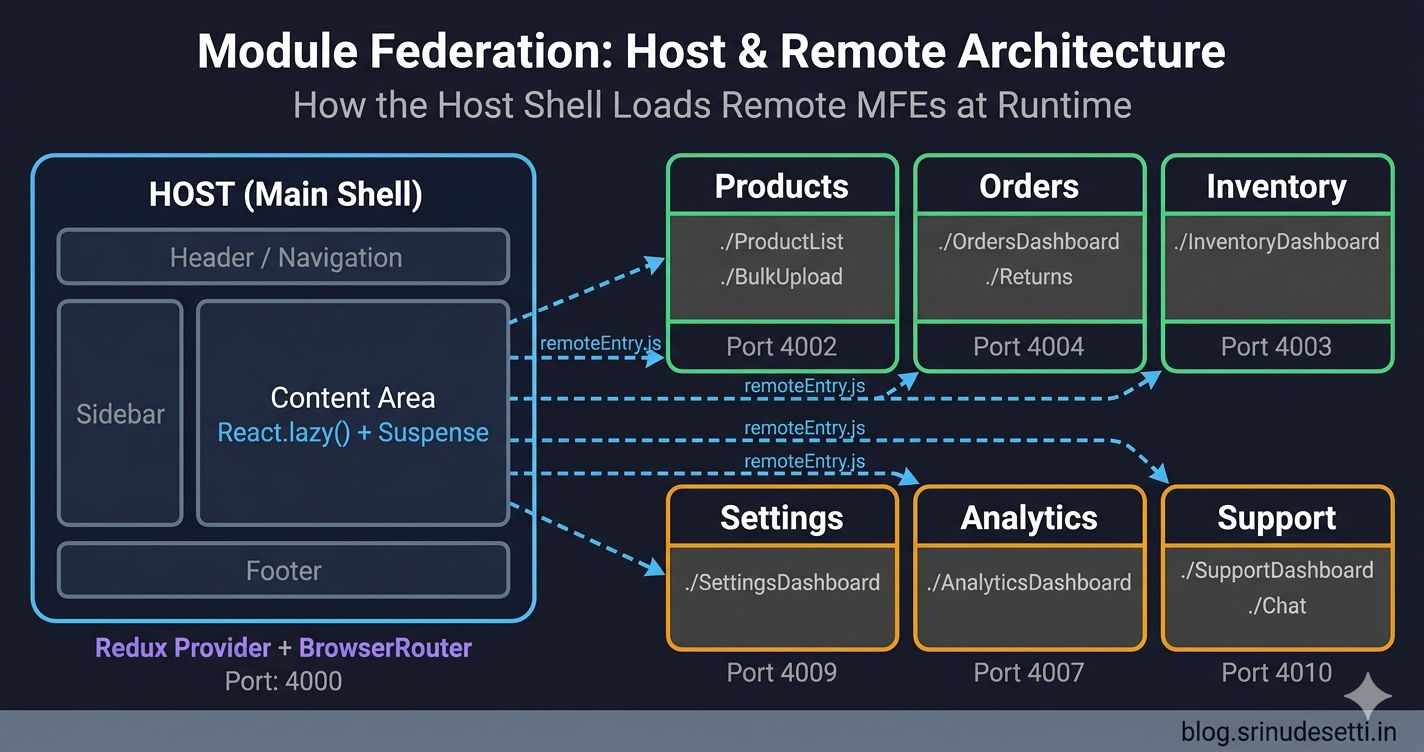
Task: Click the 'Port 4004' label
Action: [x=1029, y=347]
